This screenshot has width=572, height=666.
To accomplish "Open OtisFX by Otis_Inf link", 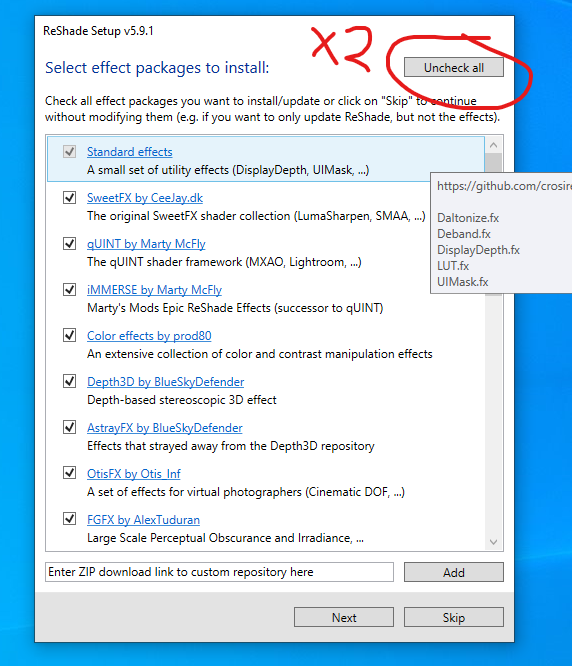I will click(x=134, y=474).
